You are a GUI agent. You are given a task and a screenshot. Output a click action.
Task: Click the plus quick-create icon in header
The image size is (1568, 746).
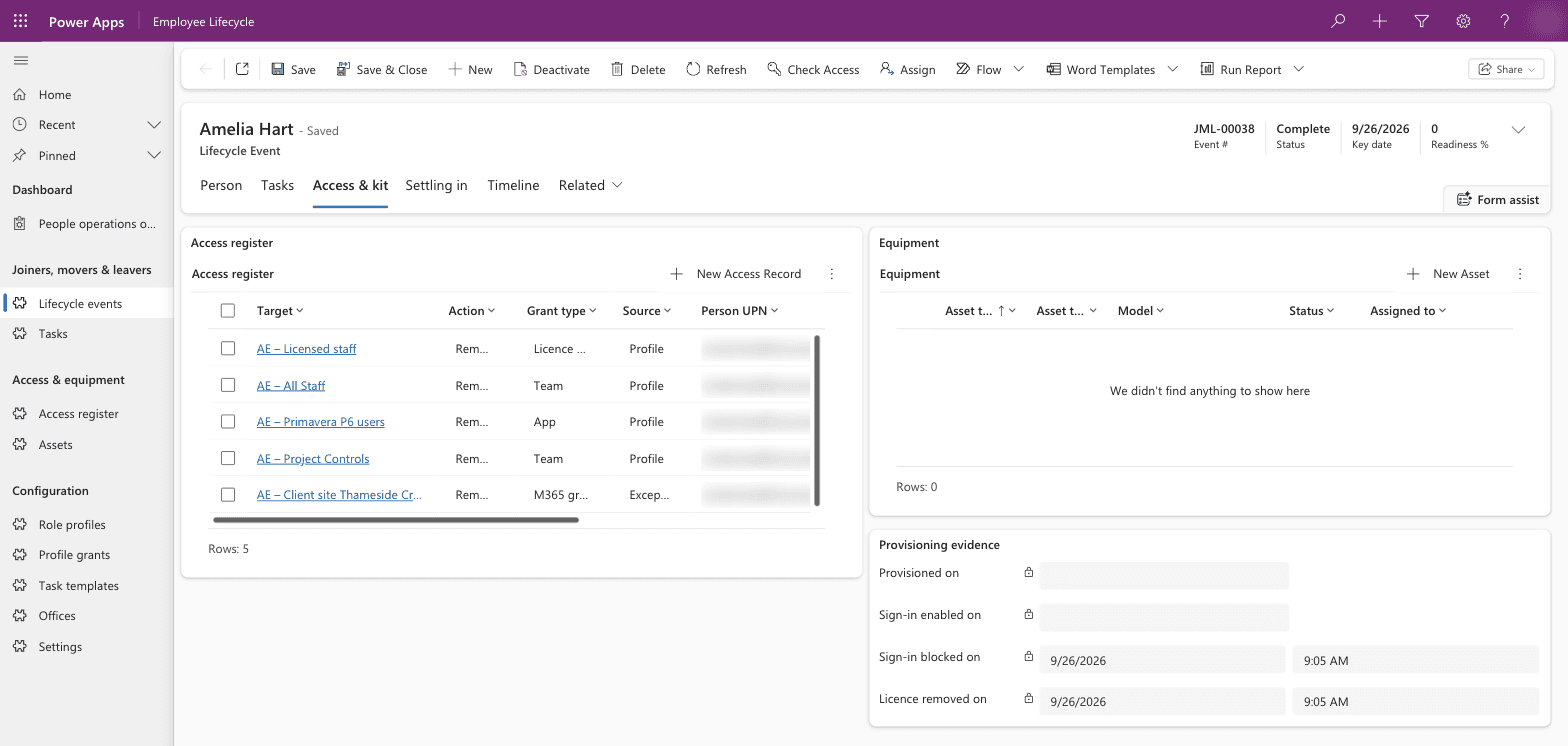tap(1380, 21)
